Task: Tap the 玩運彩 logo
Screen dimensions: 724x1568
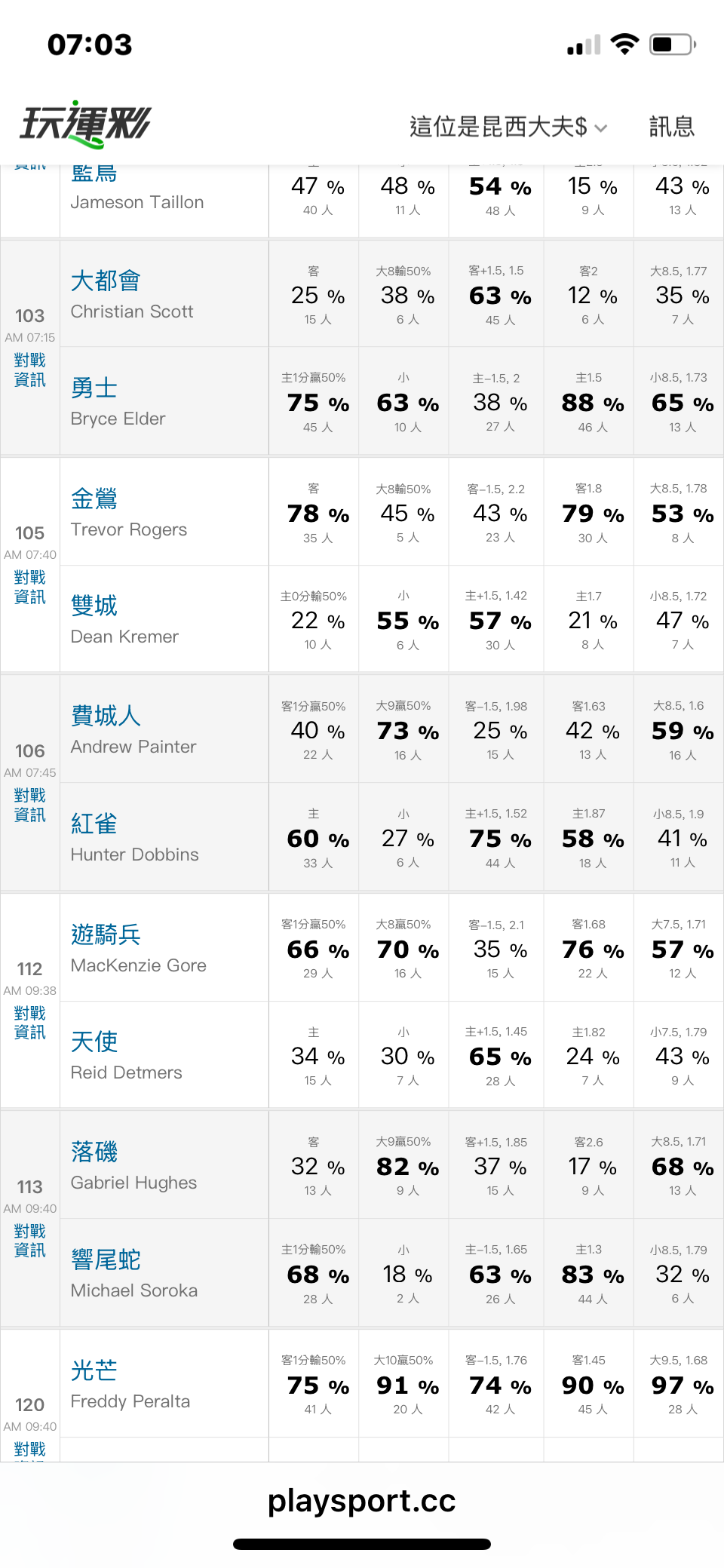Action: click(85, 124)
